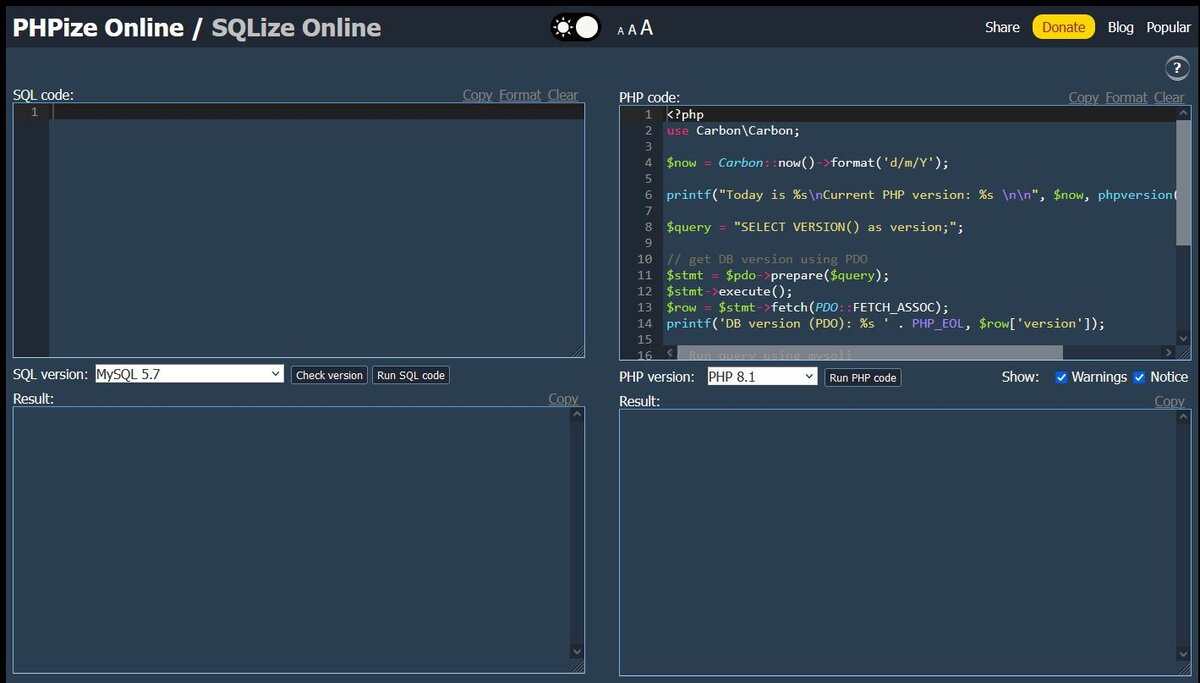Click the "$now = Carbon::now()" code line
1200x683 pixels.
[x=807, y=163]
